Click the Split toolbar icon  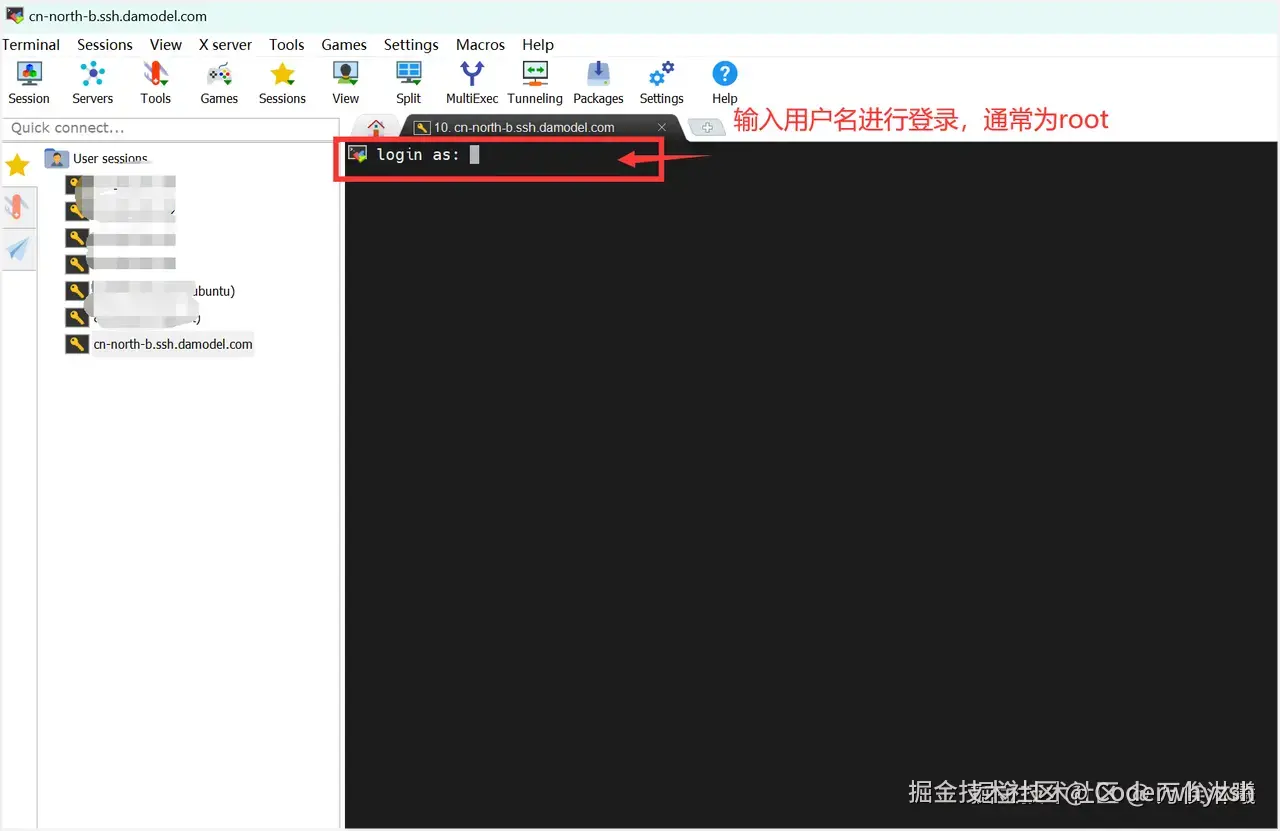pos(408,83)
